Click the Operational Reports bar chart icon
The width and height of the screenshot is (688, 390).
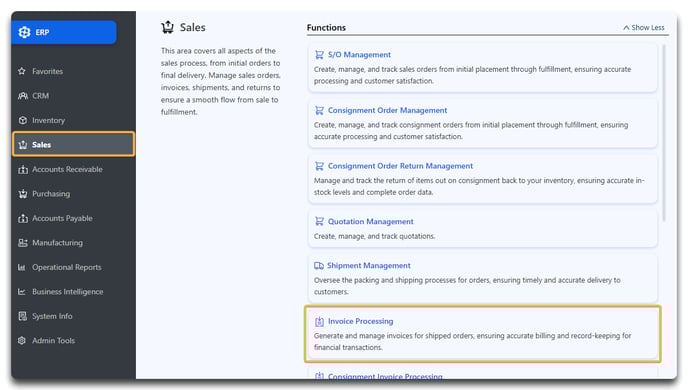click(22, 267)
